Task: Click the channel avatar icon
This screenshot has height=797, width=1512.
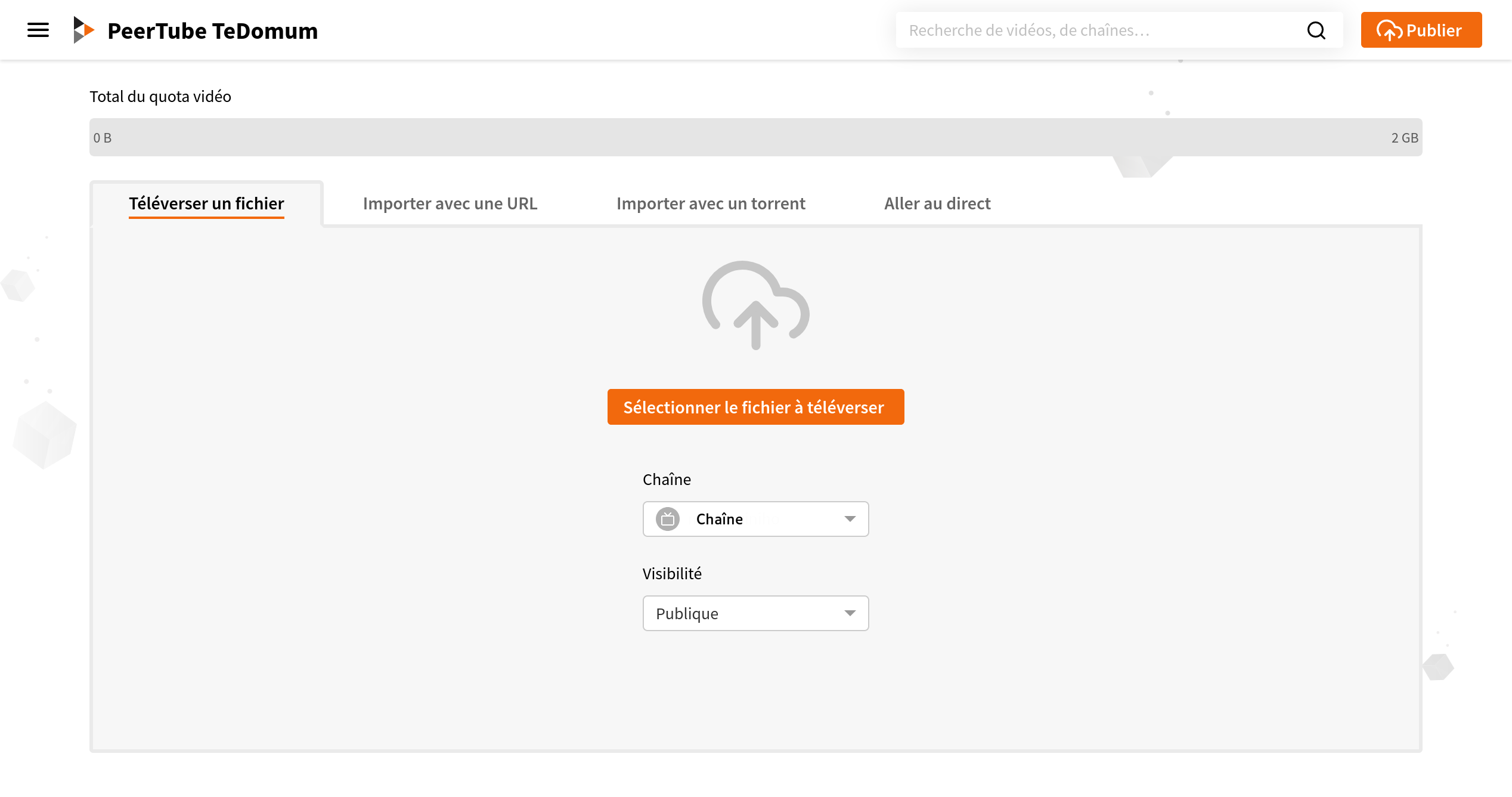Action: click(x=668, y=519)
